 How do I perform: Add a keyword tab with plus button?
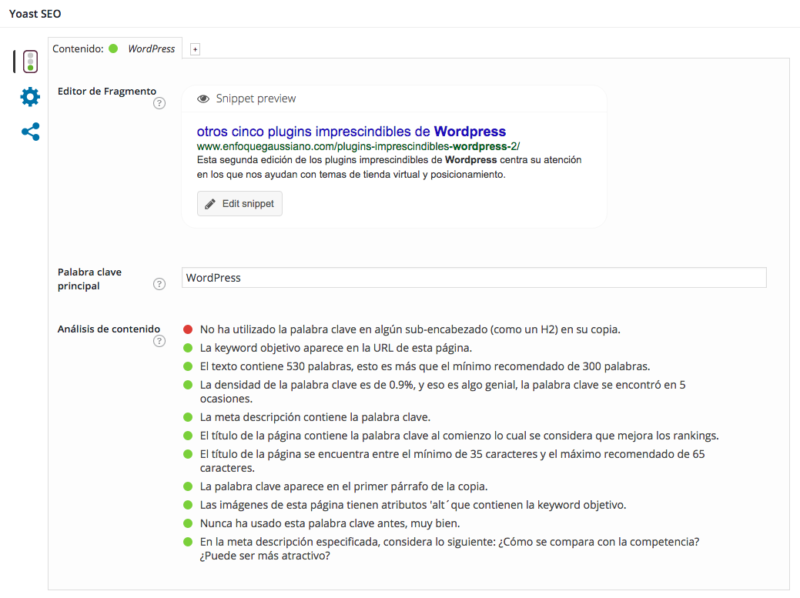click(195, 49)
